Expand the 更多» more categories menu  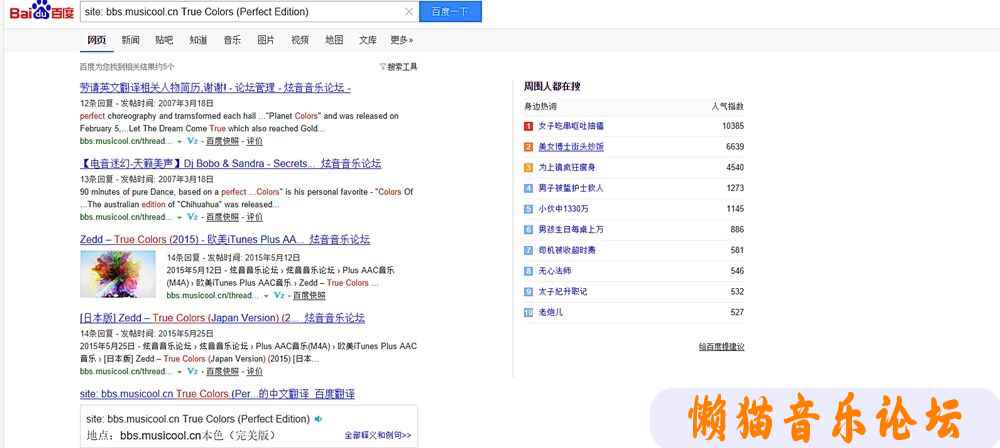[402, 40]
